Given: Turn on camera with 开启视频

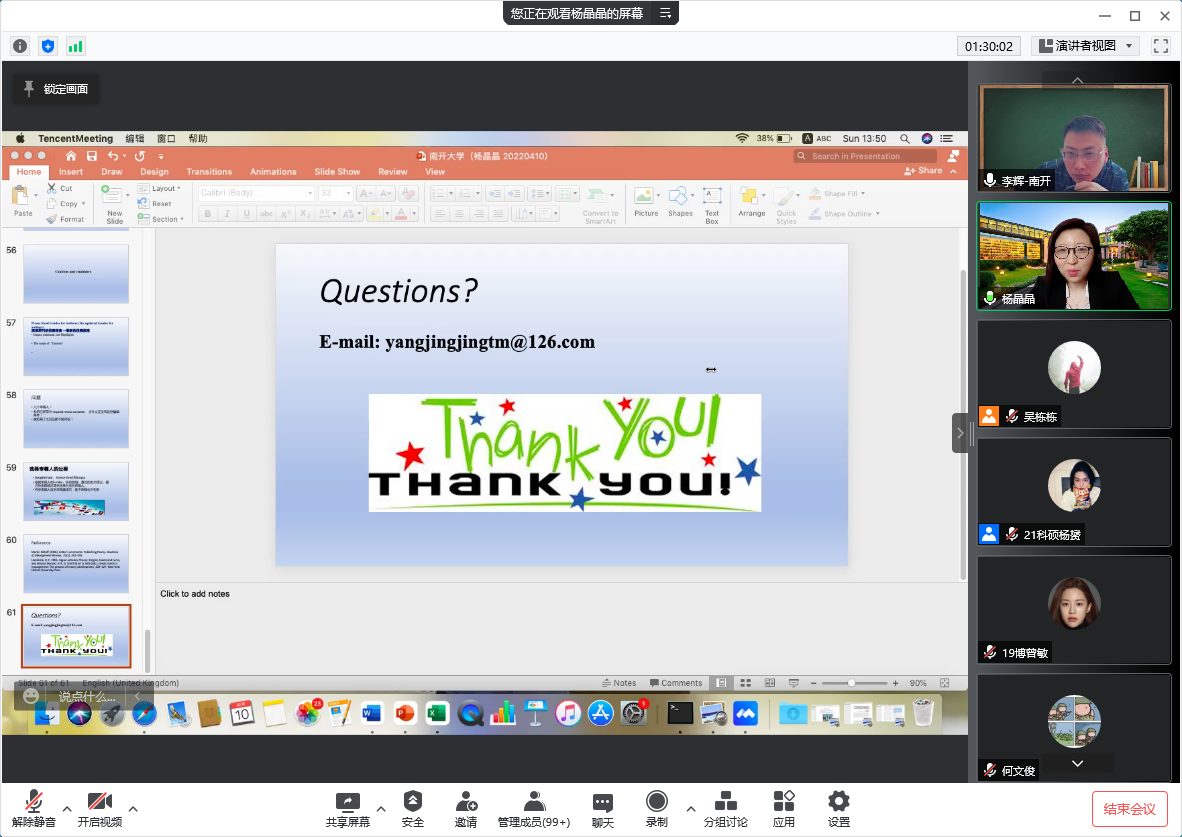Looking at the screenshot, I should 99,809.
